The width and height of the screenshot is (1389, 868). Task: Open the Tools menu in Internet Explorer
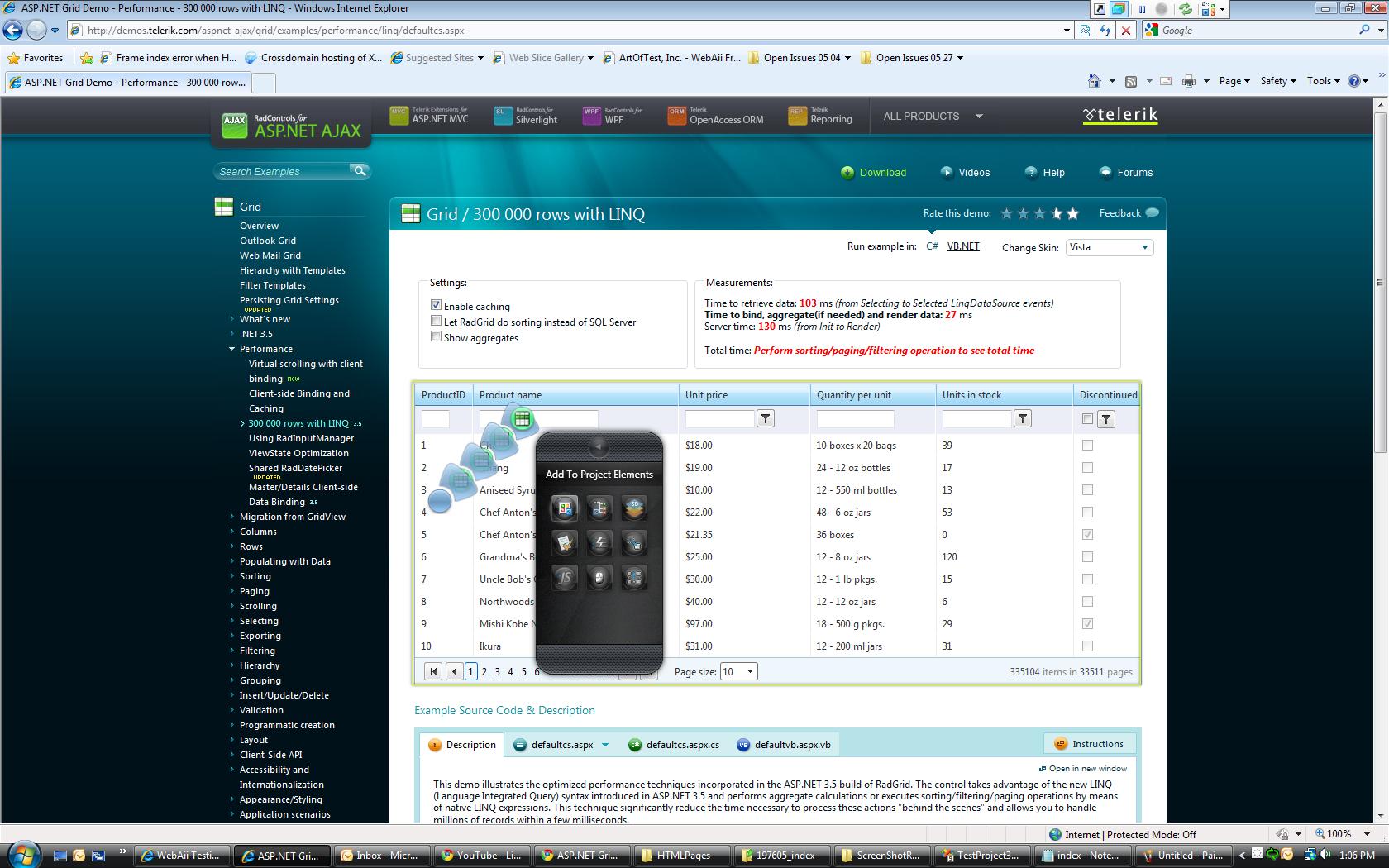[1322, 81]
